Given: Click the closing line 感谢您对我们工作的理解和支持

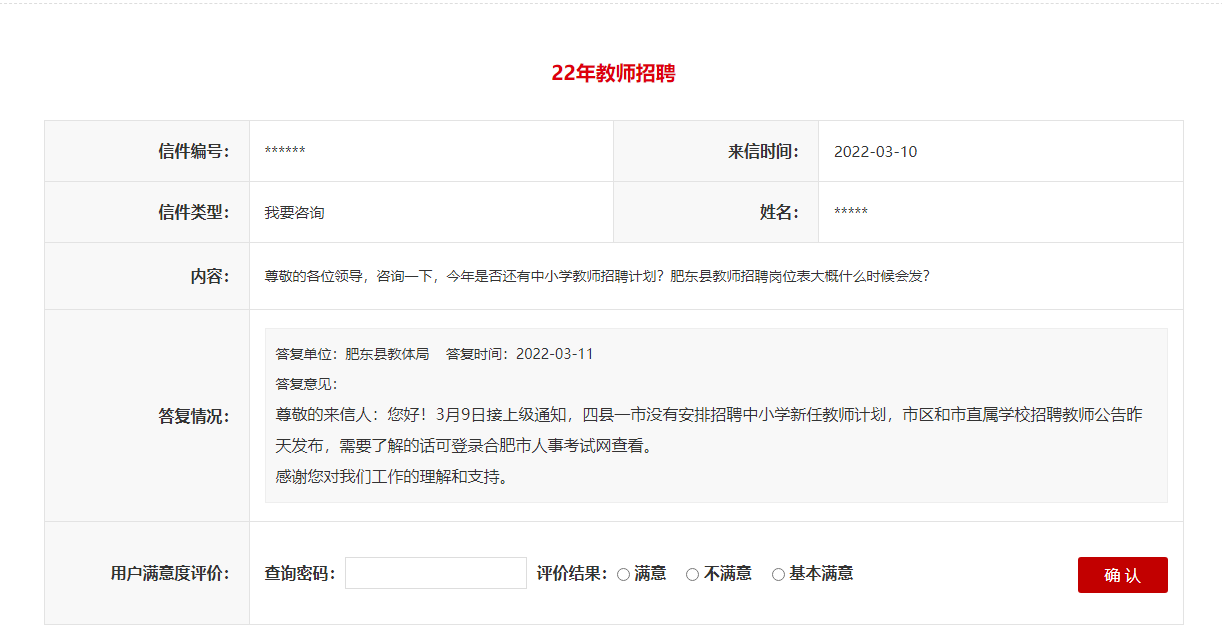Looking at the screenshot, I should coord(392,476).
